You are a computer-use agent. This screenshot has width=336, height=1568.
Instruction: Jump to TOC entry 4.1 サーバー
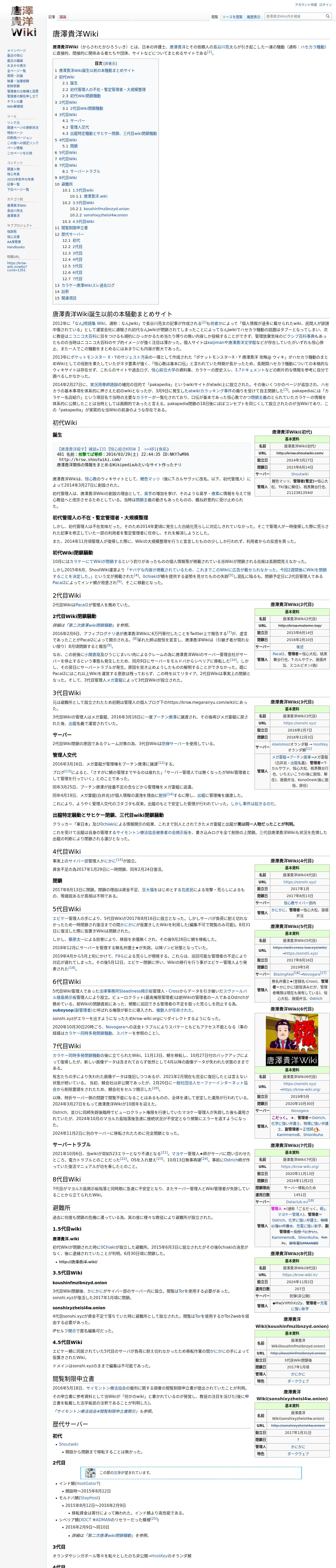click(x=74, y=120)
